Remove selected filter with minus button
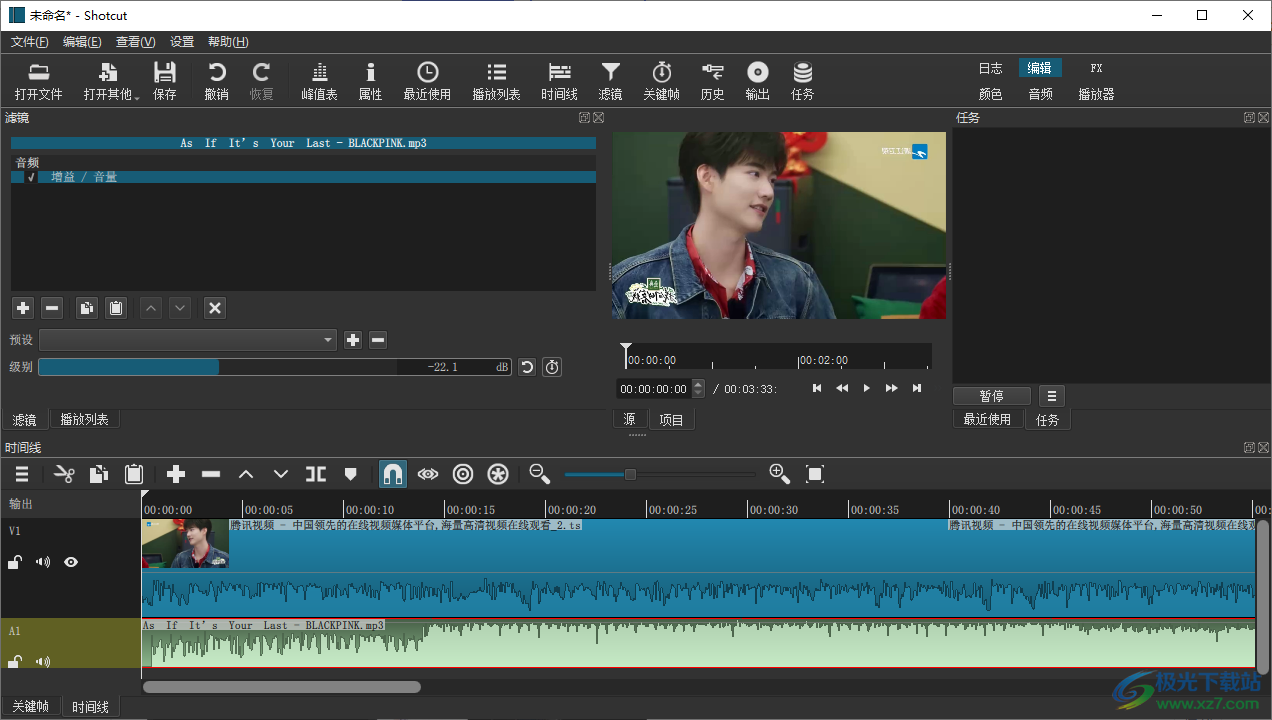Image resolution: width=1272 pixels, height=720 pixels. point(52,308)
